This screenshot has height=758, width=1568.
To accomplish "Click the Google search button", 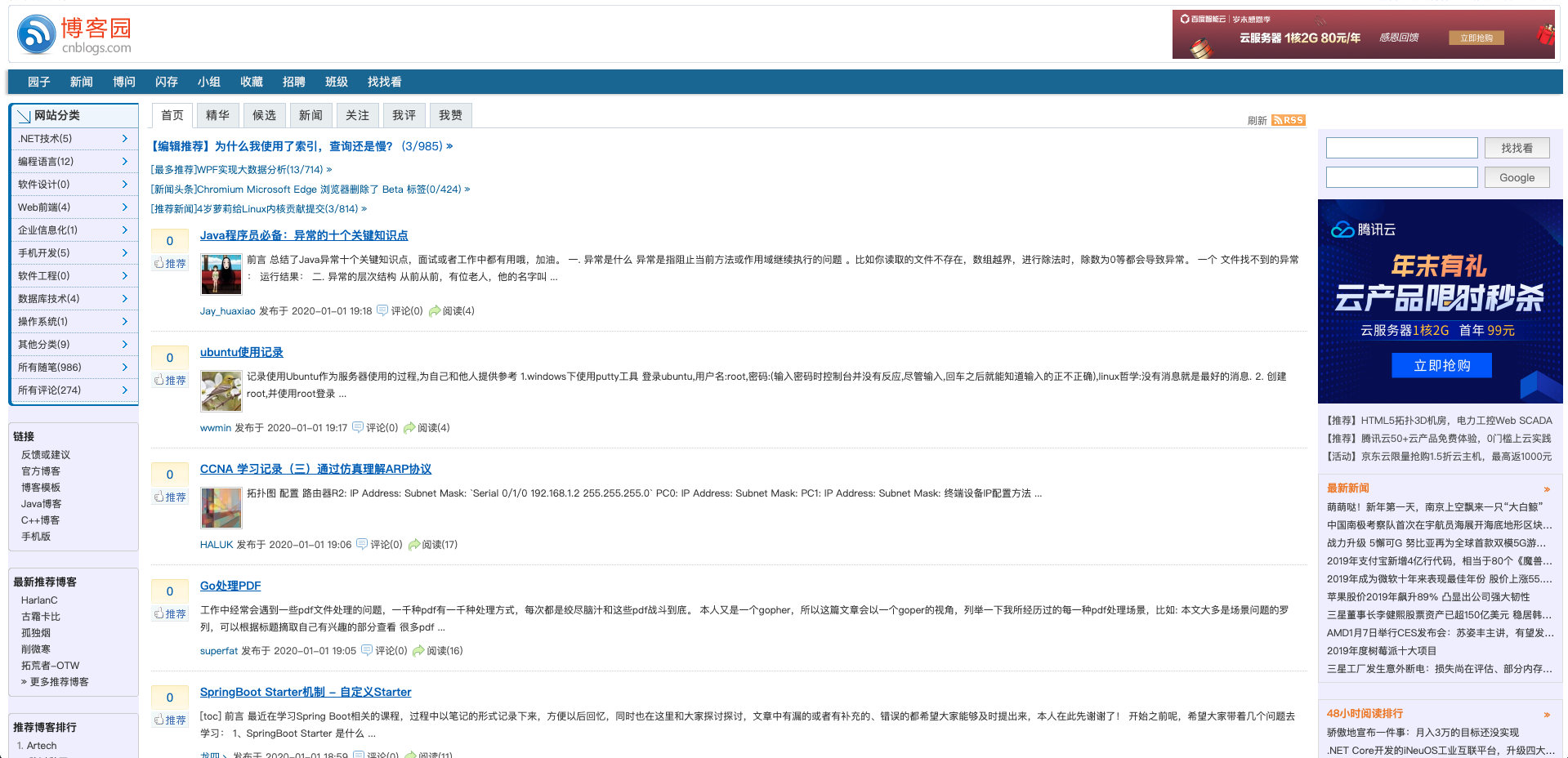I will (x=1517, y=177).
